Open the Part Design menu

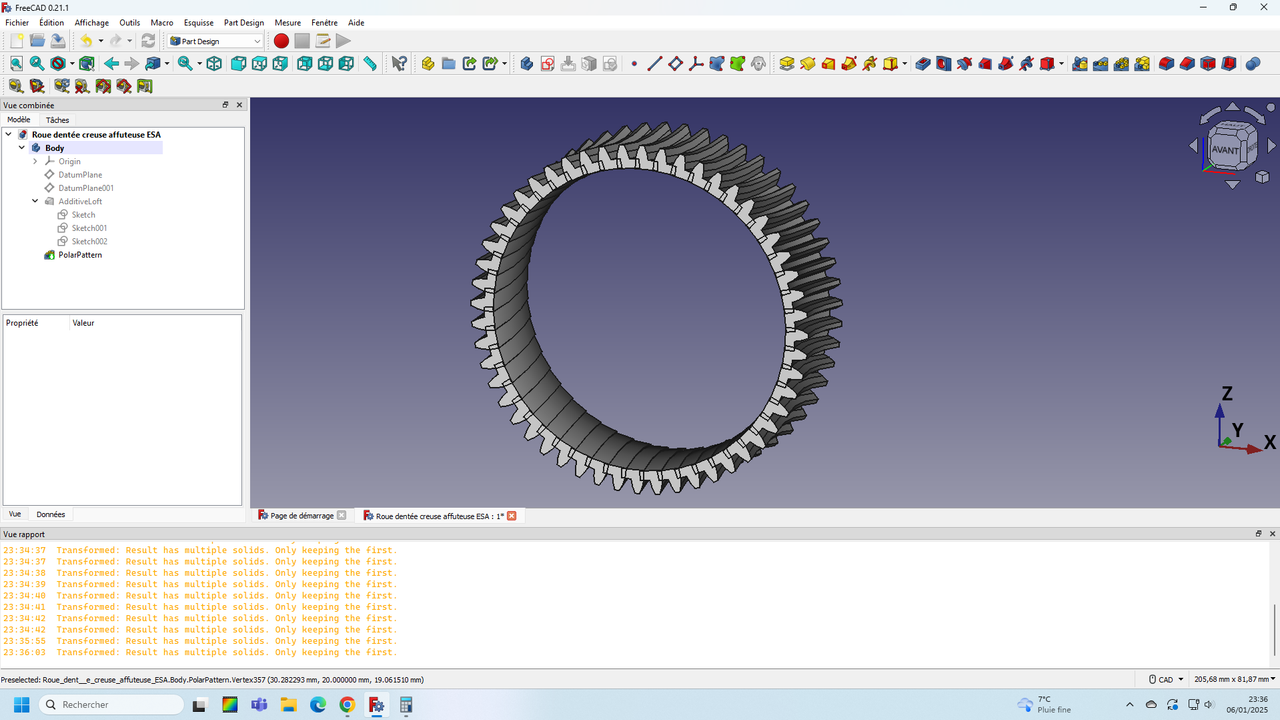(244, 22)
